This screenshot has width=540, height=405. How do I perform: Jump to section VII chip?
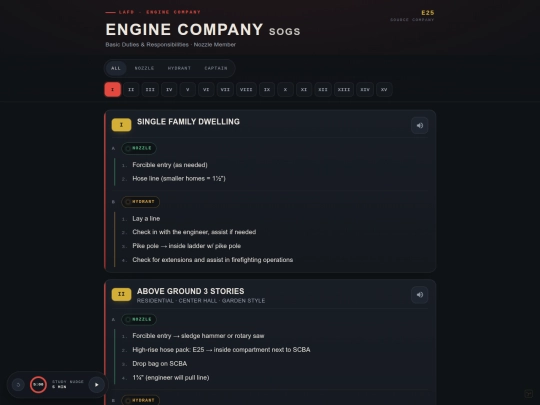225,90
